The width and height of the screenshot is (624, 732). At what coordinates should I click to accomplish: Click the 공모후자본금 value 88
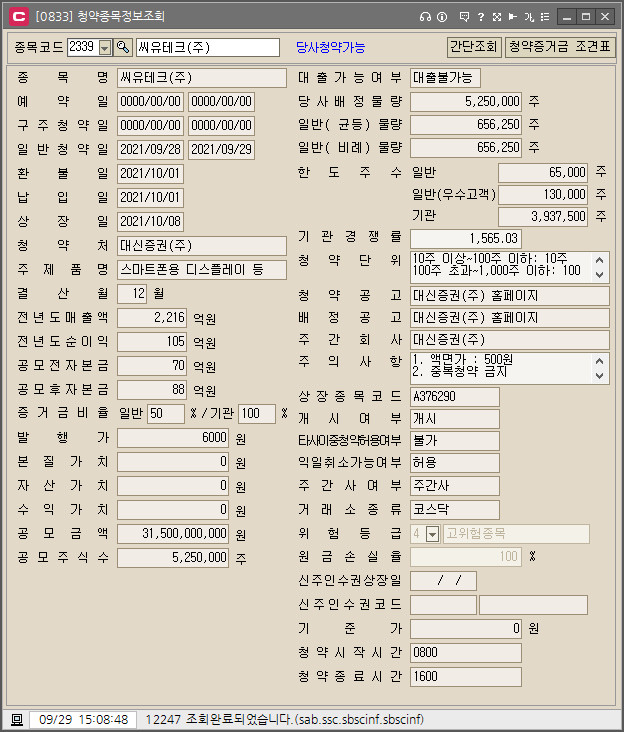pyautogui.click(x=152, y=390)
